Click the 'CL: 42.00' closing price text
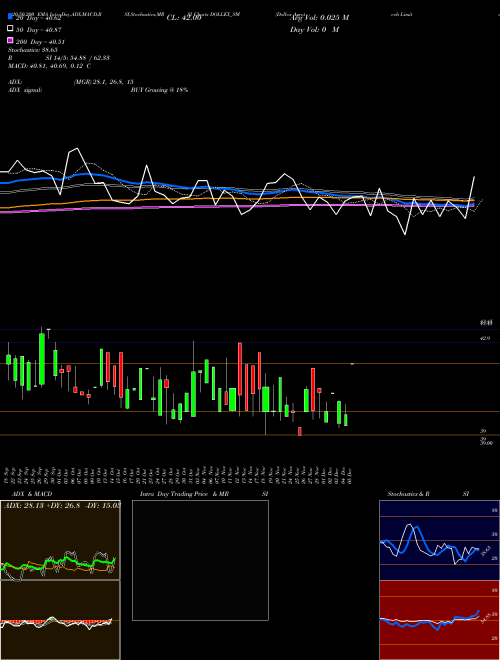 point(184,18)
